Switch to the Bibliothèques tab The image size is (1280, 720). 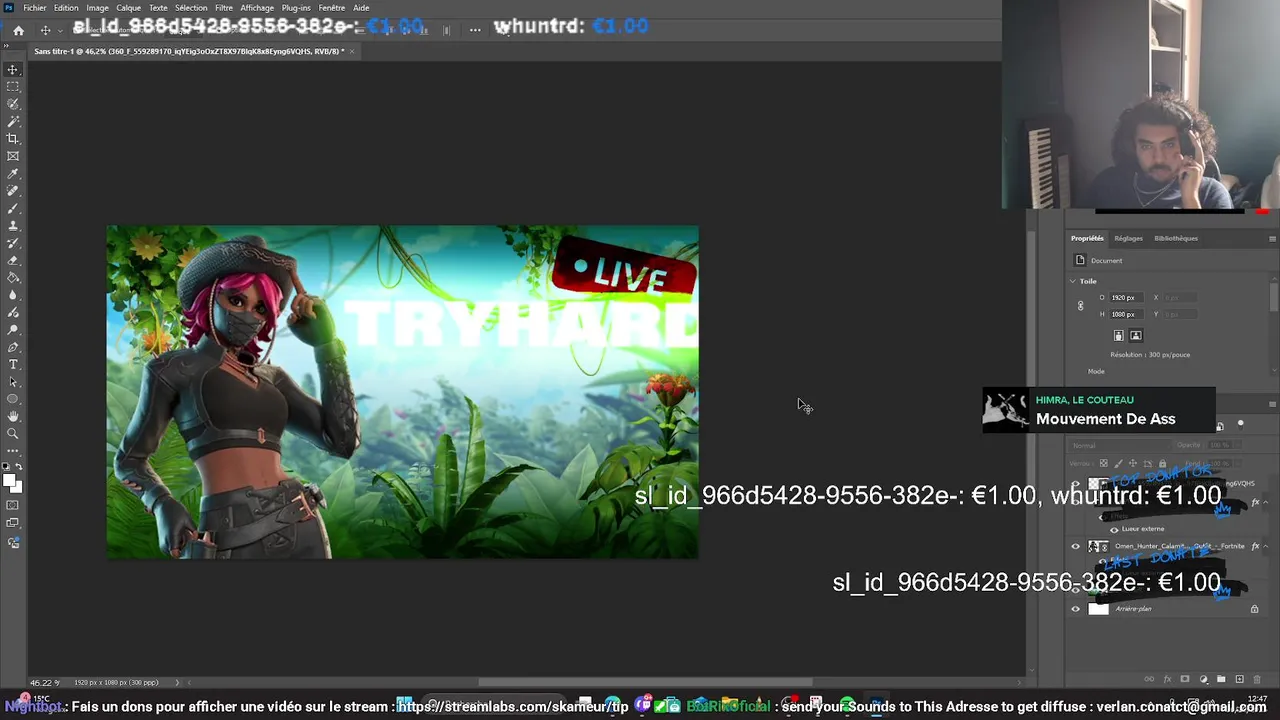click(1176, 238)
